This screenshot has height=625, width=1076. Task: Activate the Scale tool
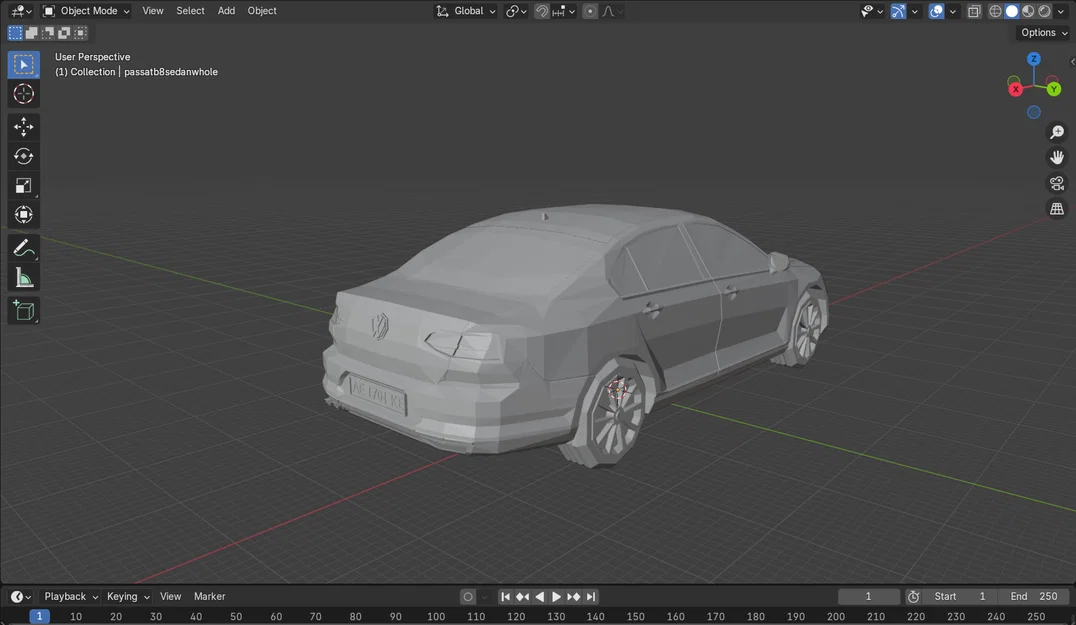(23, 185)
